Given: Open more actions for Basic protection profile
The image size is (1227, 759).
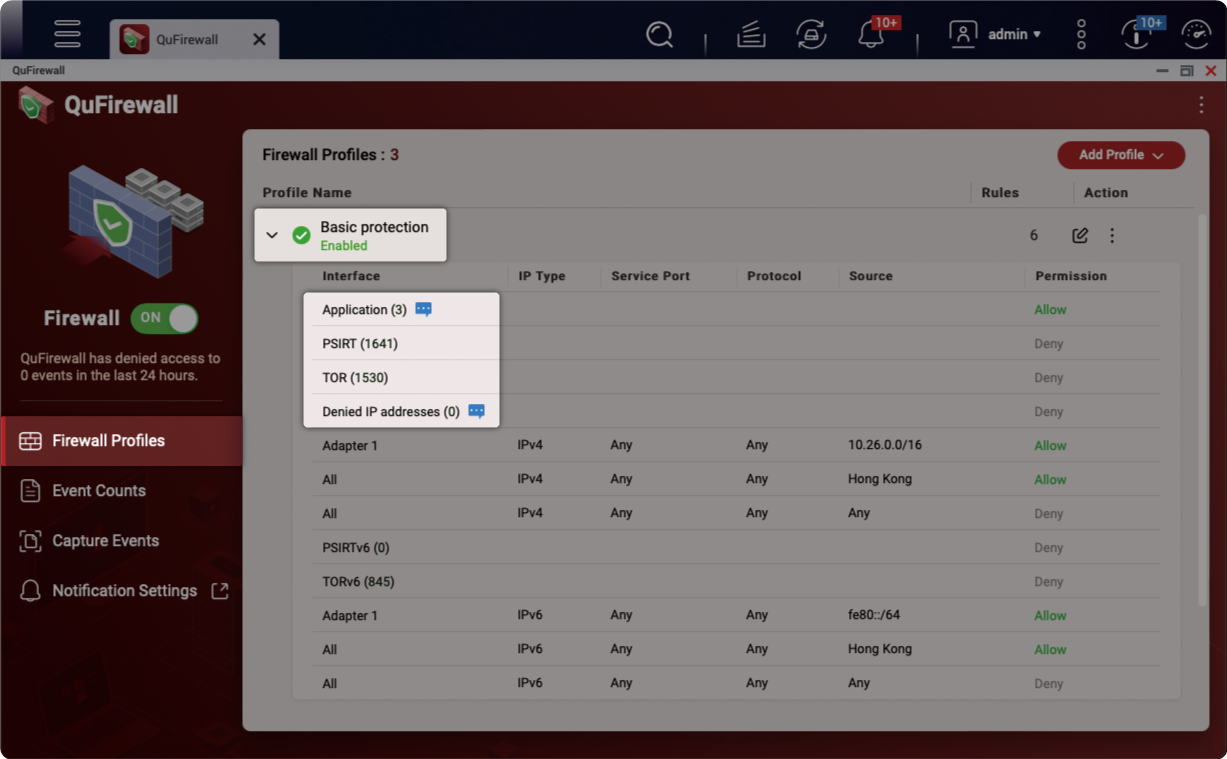Looking at the screenshot, I should pyautogui.click(x=1112, y=236).
